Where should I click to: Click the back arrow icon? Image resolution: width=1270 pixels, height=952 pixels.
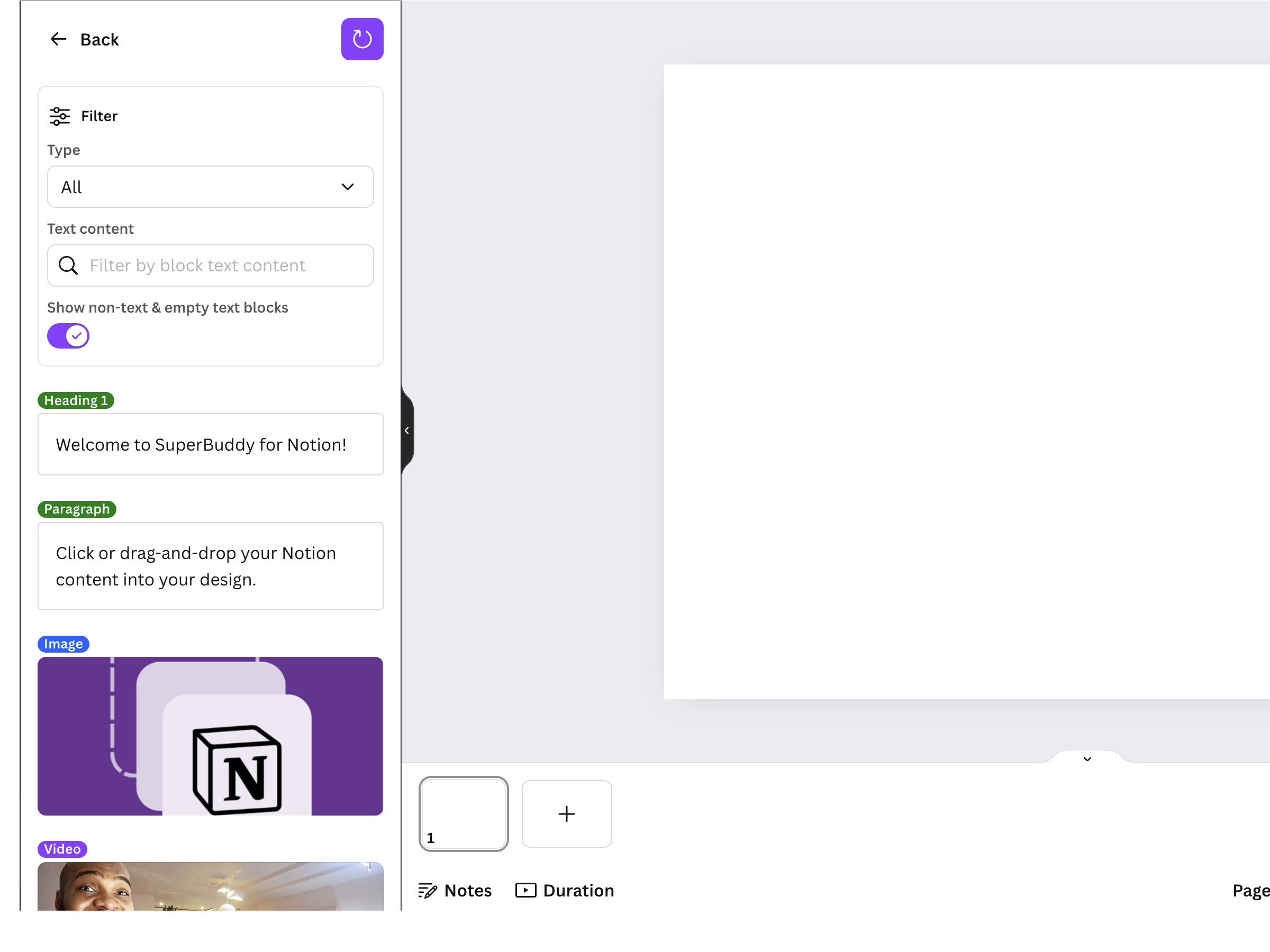58,39
